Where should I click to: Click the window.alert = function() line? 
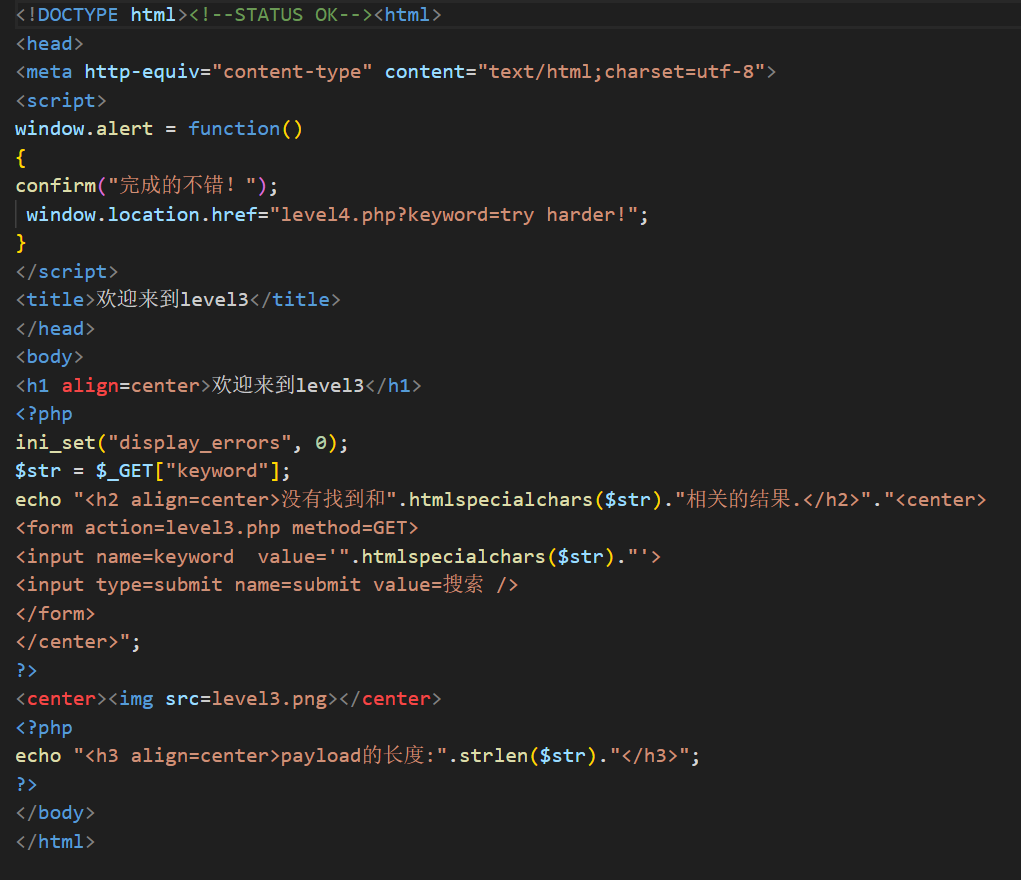159,129
